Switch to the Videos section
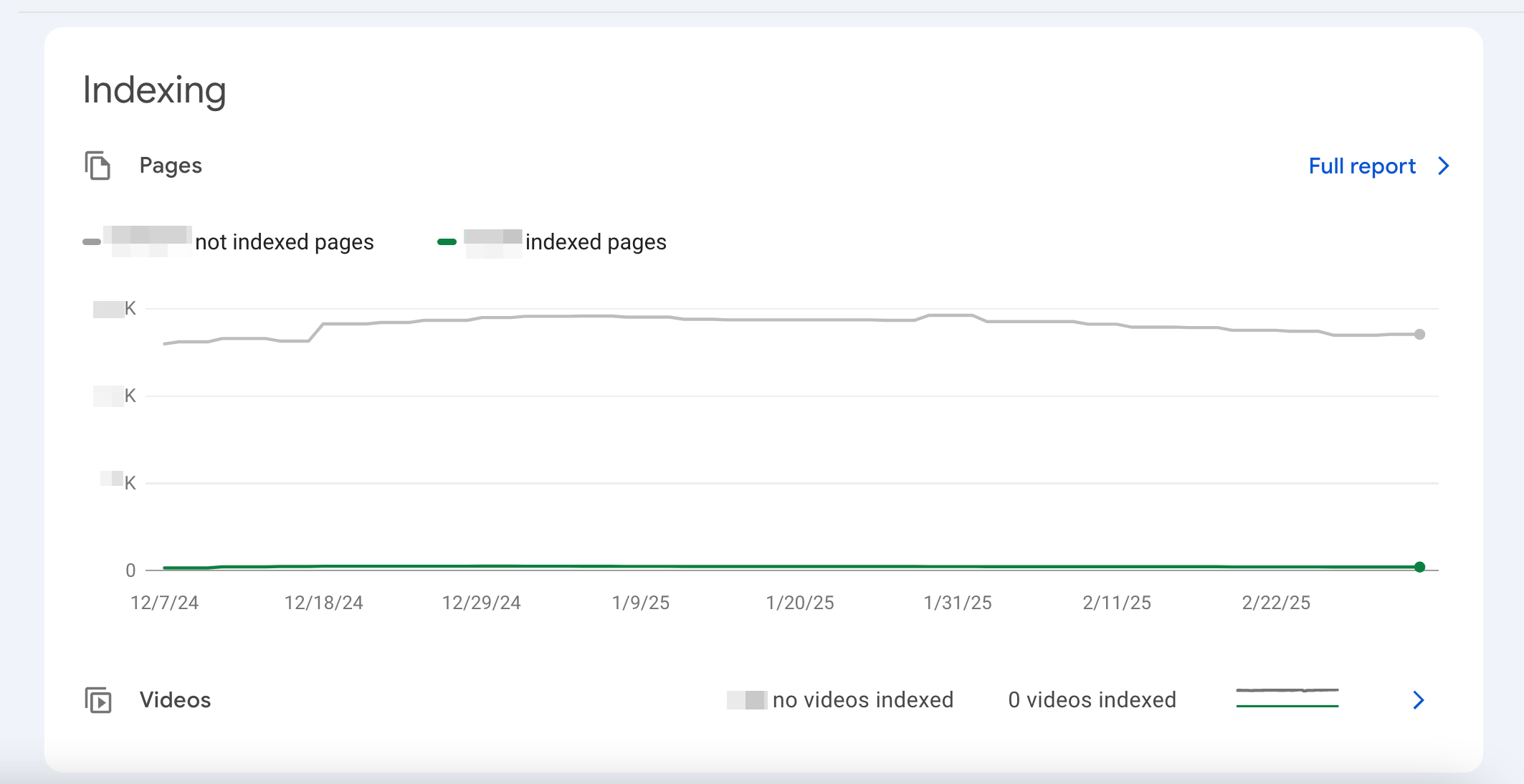Screen dimensions: 1524x784 click(x=175, y=700)
